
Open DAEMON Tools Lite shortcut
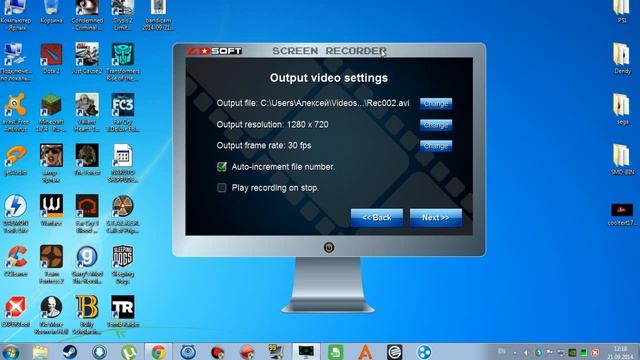(x=16, y=214)
